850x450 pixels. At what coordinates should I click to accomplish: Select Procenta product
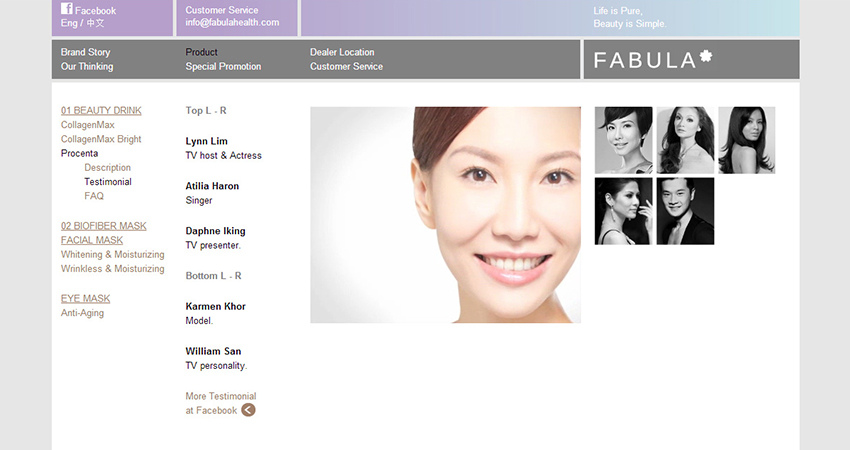pos(79,153)
